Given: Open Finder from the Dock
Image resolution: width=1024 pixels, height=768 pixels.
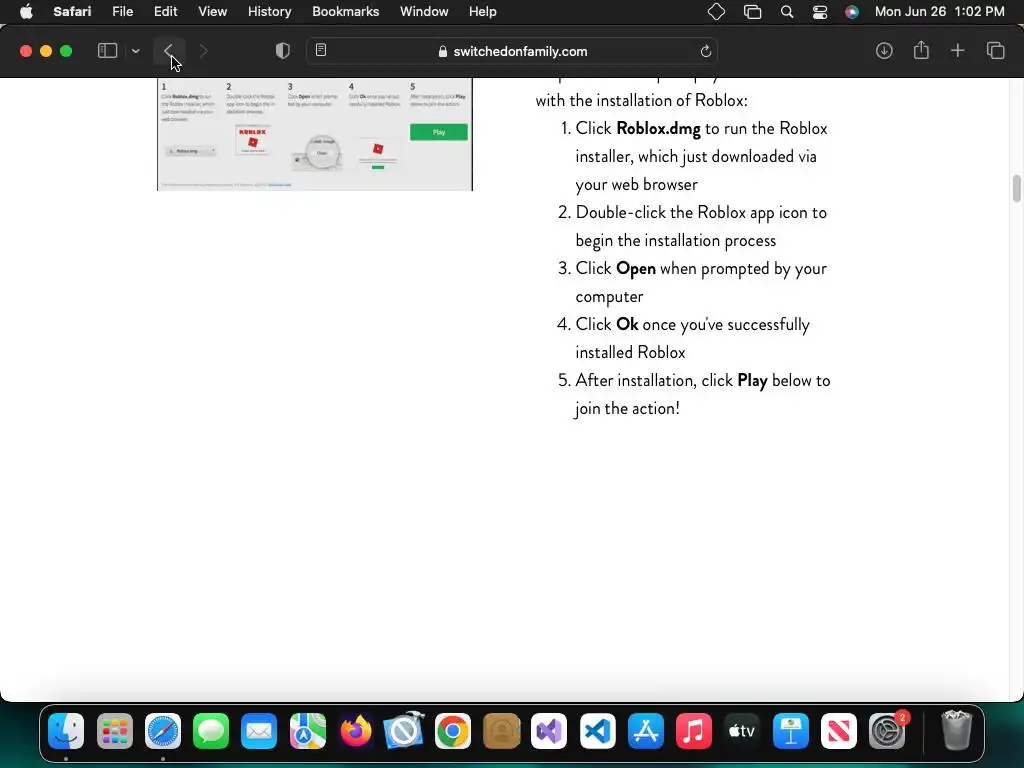Looking at the screenshot, I should coord(66,731).
